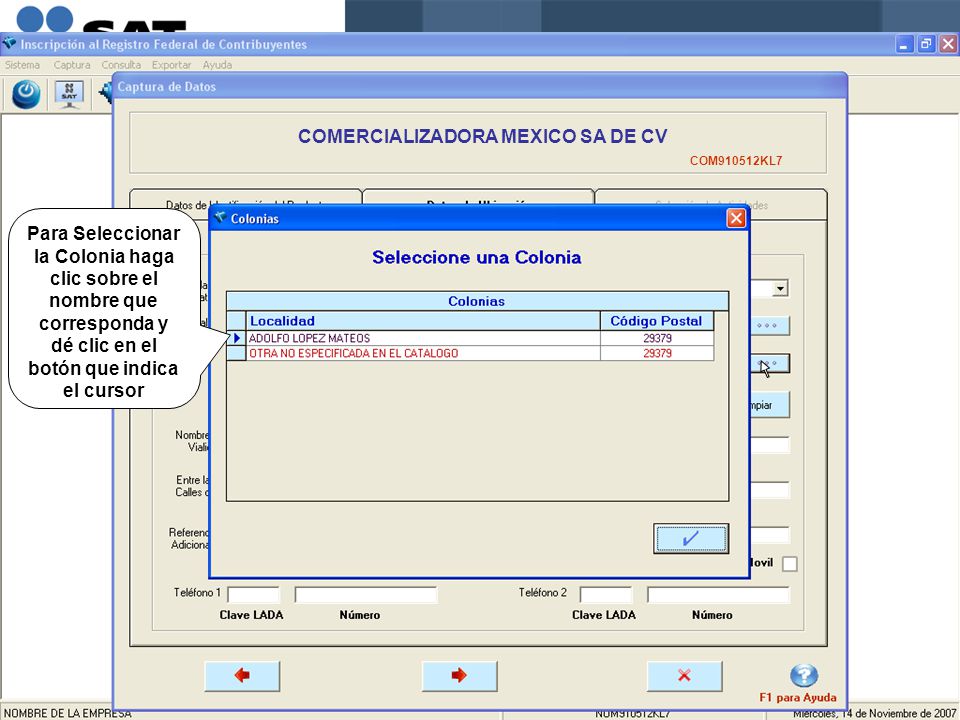The height and width of the screenshot is (720, 960).
Task: Toggle the Movil checkbox
Action: (790, 564)
